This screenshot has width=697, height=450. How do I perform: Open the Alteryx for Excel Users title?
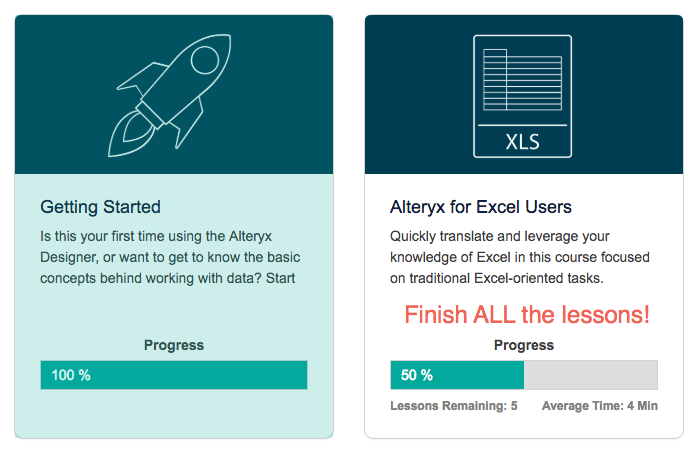click(480, 208)
